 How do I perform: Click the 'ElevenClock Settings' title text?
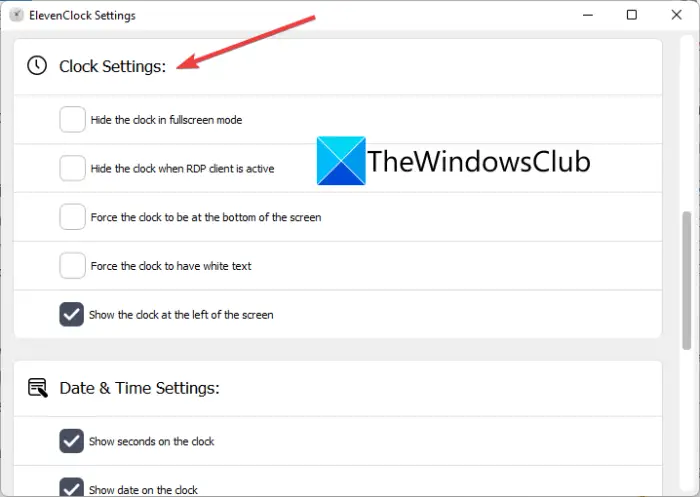click(82, 16)
